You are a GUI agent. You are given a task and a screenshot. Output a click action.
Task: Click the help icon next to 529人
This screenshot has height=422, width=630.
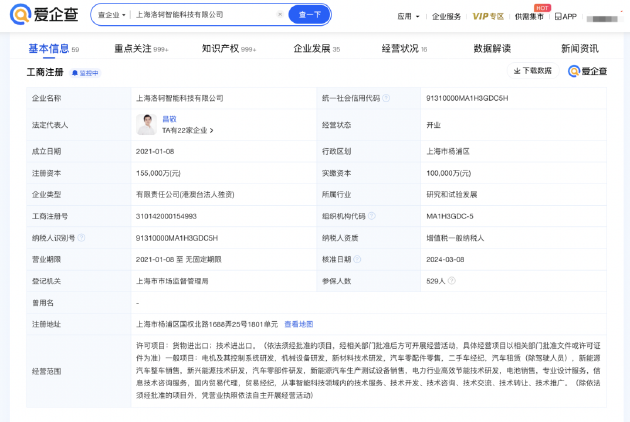[x=452, y=281]
